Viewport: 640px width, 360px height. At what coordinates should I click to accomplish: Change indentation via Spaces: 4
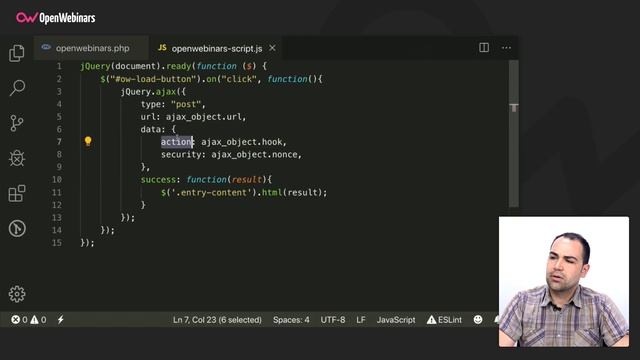coord(291,320)
